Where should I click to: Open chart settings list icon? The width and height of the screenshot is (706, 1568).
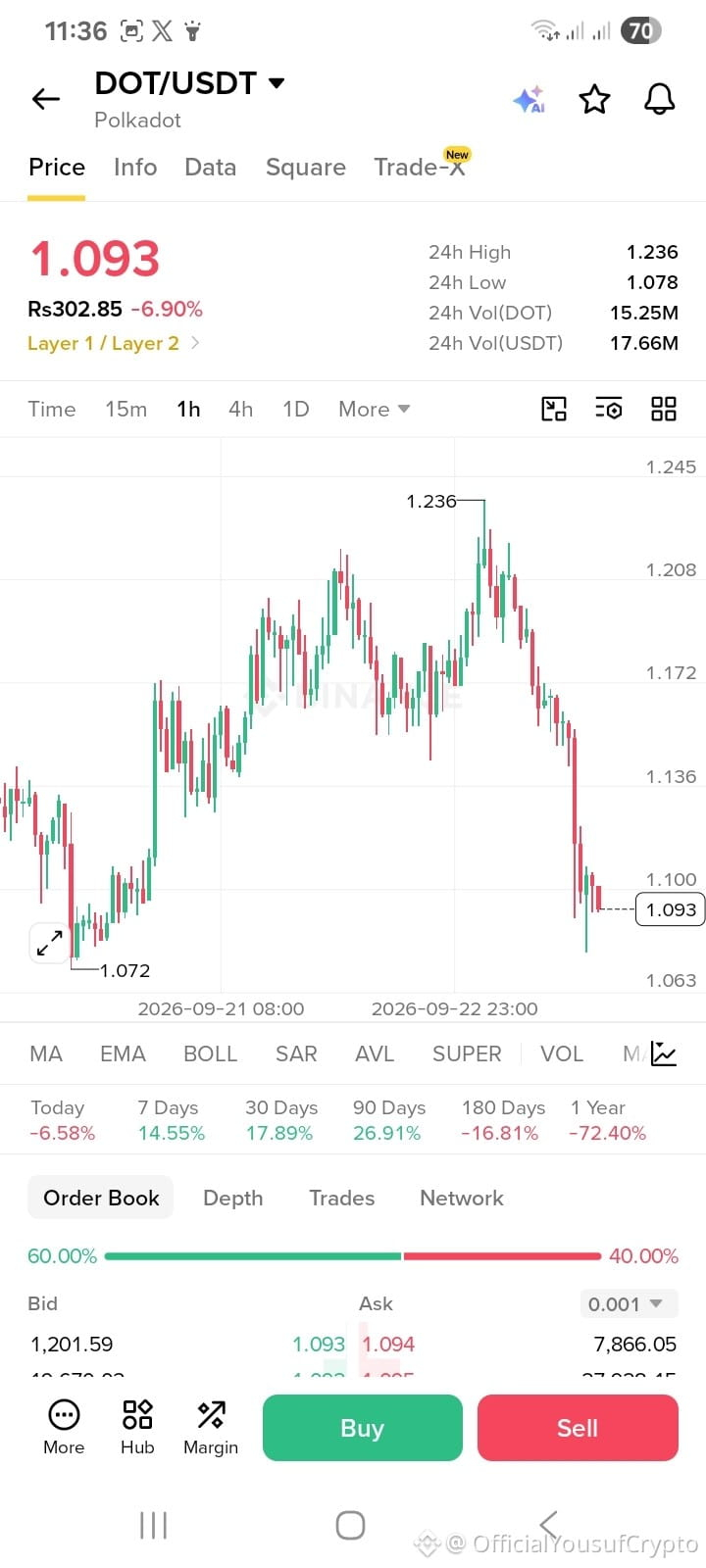[x=609, y=409]
